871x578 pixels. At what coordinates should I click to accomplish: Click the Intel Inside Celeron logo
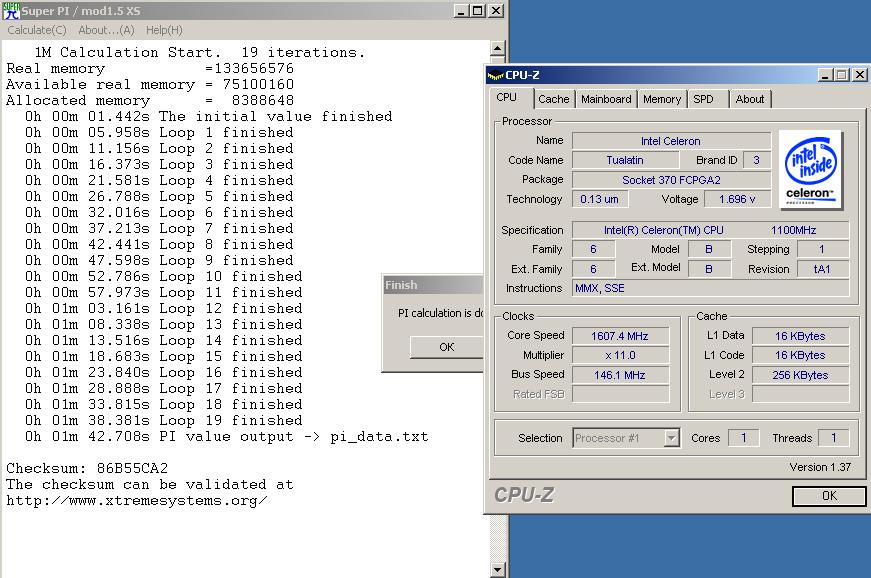click(x=810, y=169)
